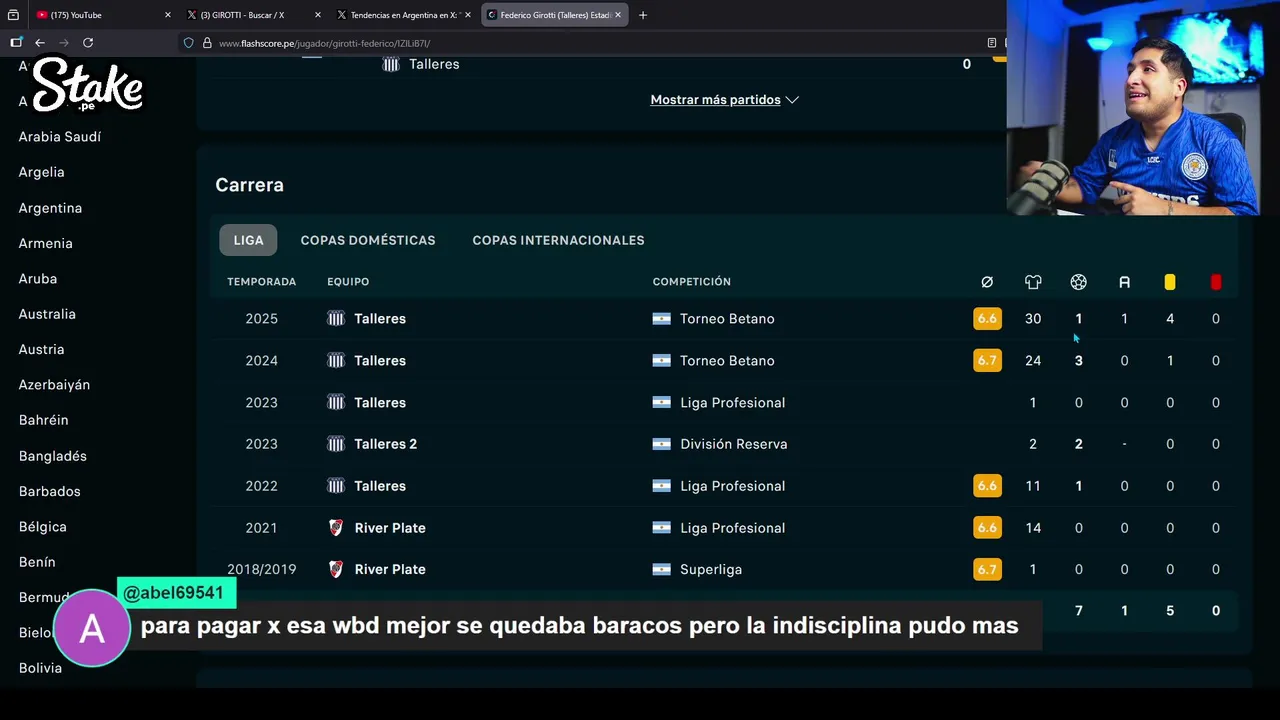
Task: Open the tab overview icon at top left
Action: pyautogui.click(x=13, y=15)
